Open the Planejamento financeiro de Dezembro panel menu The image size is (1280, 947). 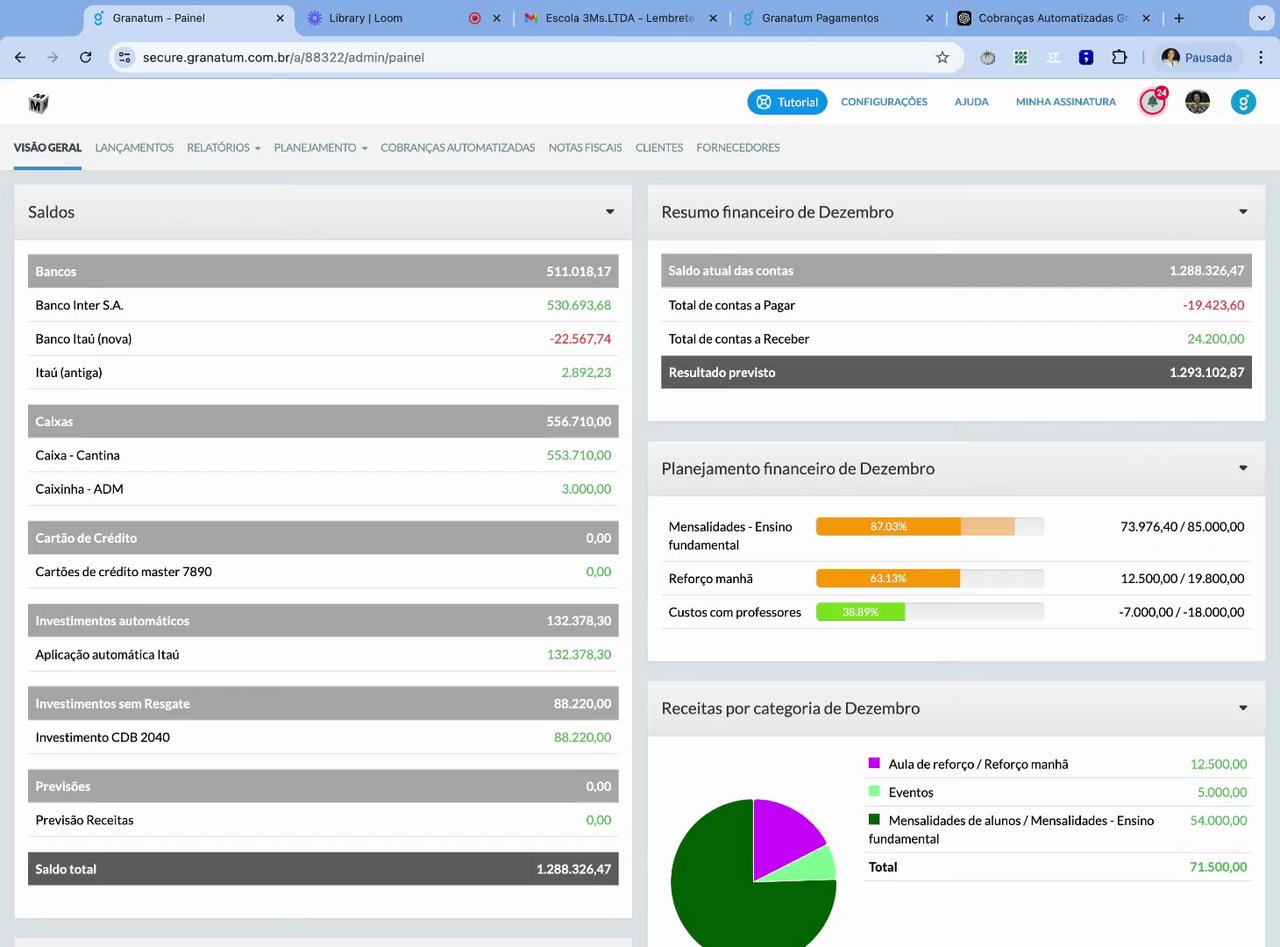click(1243, 468)
